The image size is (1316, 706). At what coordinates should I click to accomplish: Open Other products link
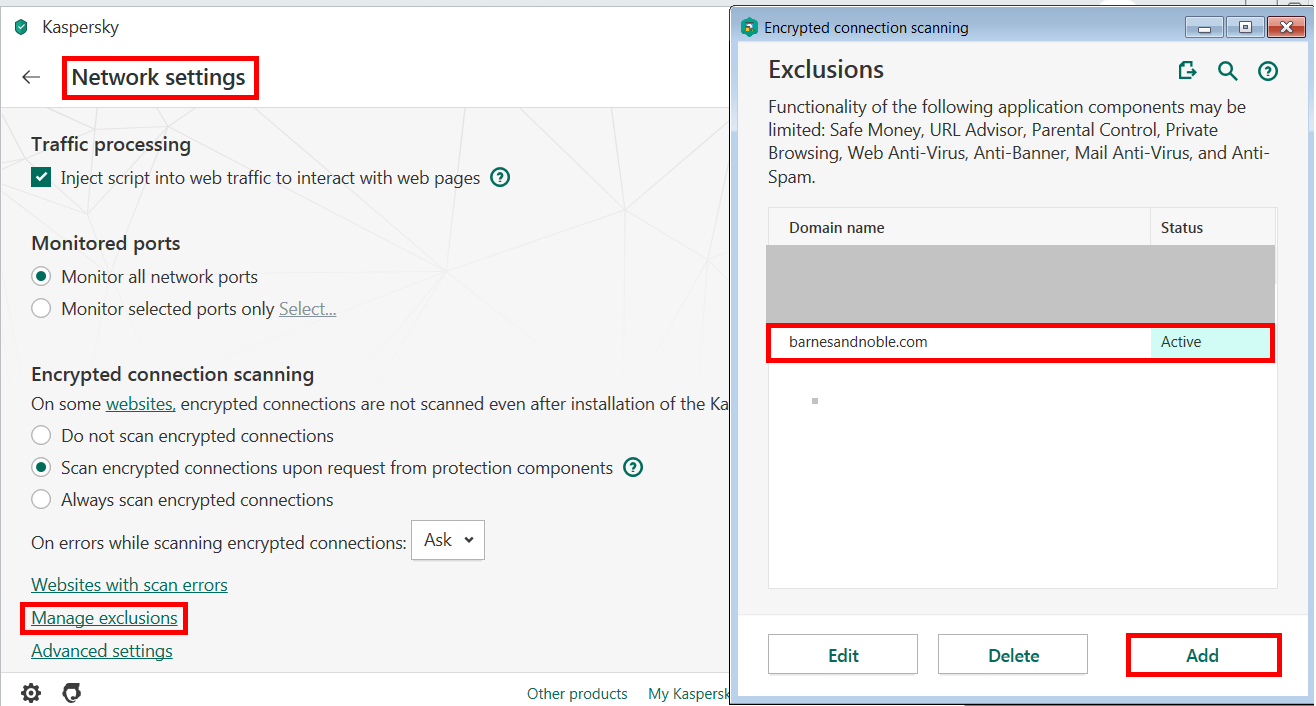577,693
